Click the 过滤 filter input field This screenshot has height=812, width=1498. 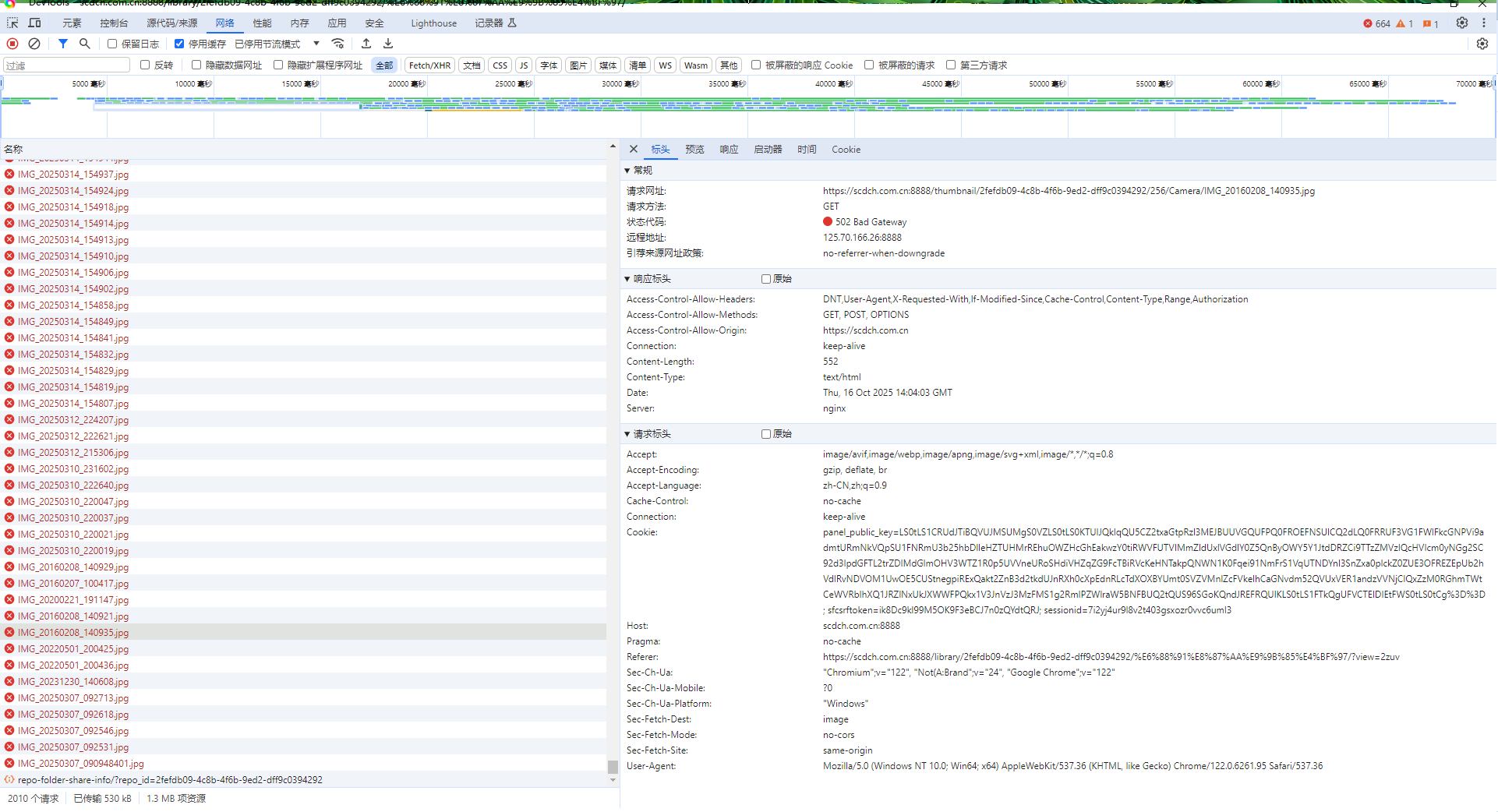[x=66, y=65]
